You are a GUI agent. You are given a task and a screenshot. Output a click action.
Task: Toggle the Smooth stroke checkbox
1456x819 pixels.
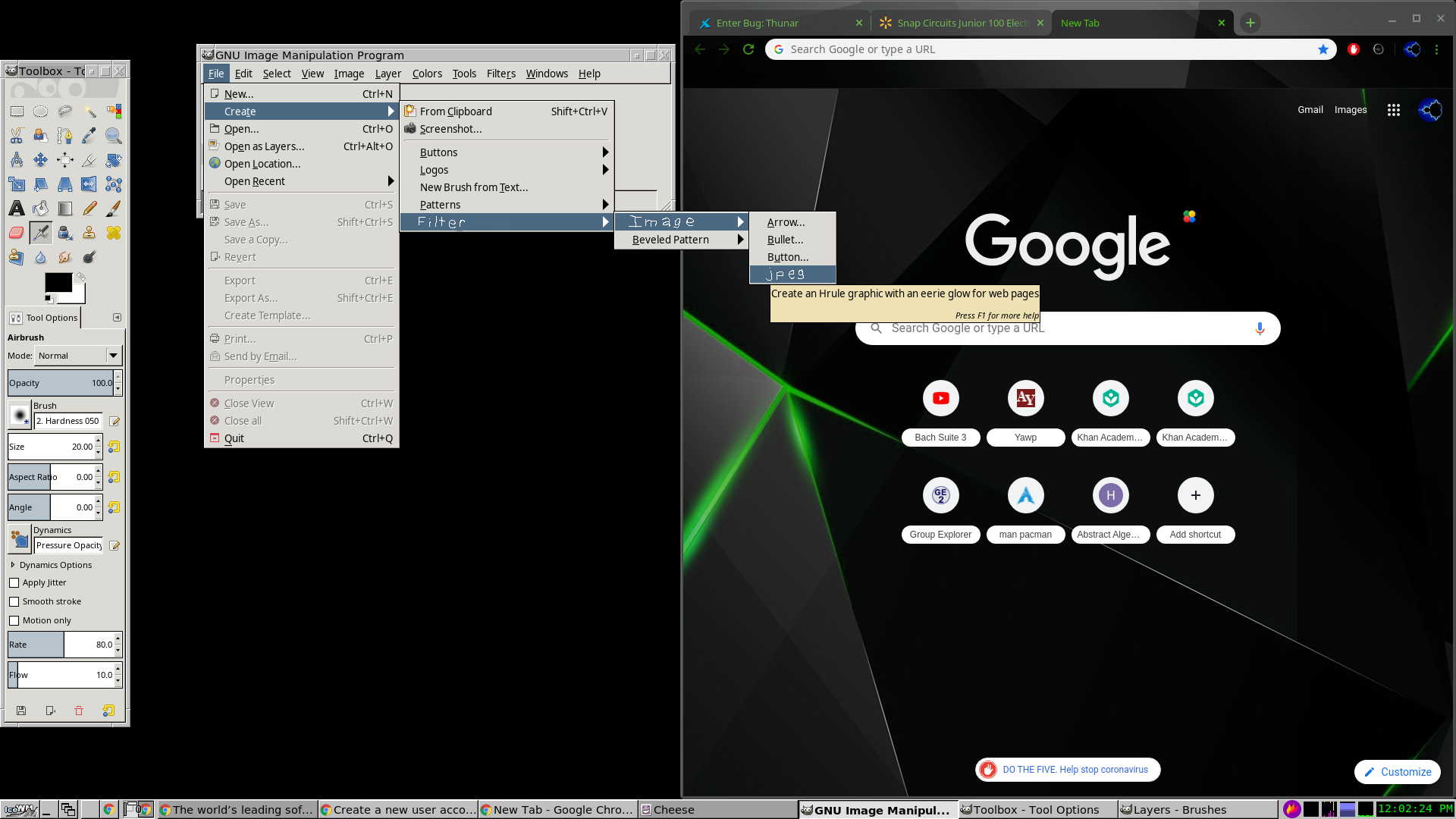pos(14,601)
